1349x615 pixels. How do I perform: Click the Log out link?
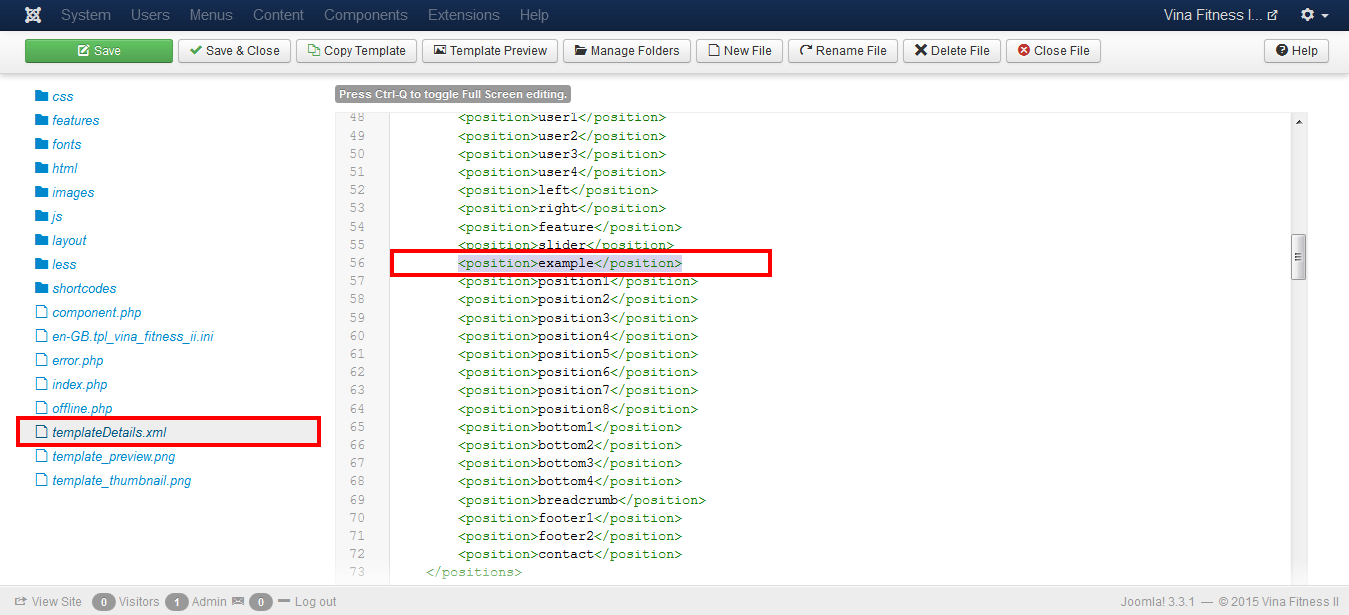click(x=315, y=602)
